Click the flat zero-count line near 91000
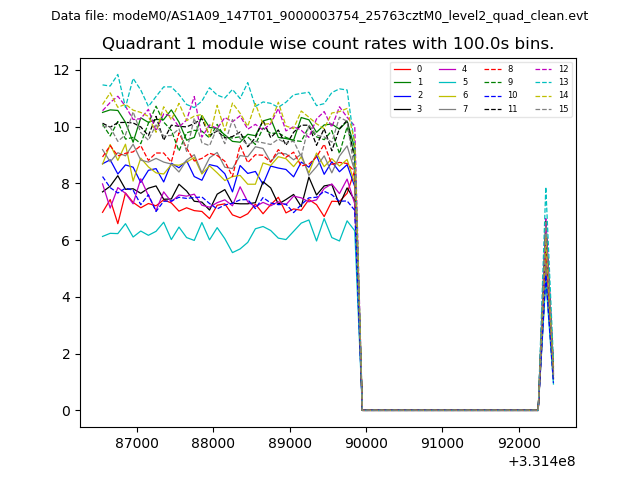Screen dimensions: 640x480 [x=442, y=409]
